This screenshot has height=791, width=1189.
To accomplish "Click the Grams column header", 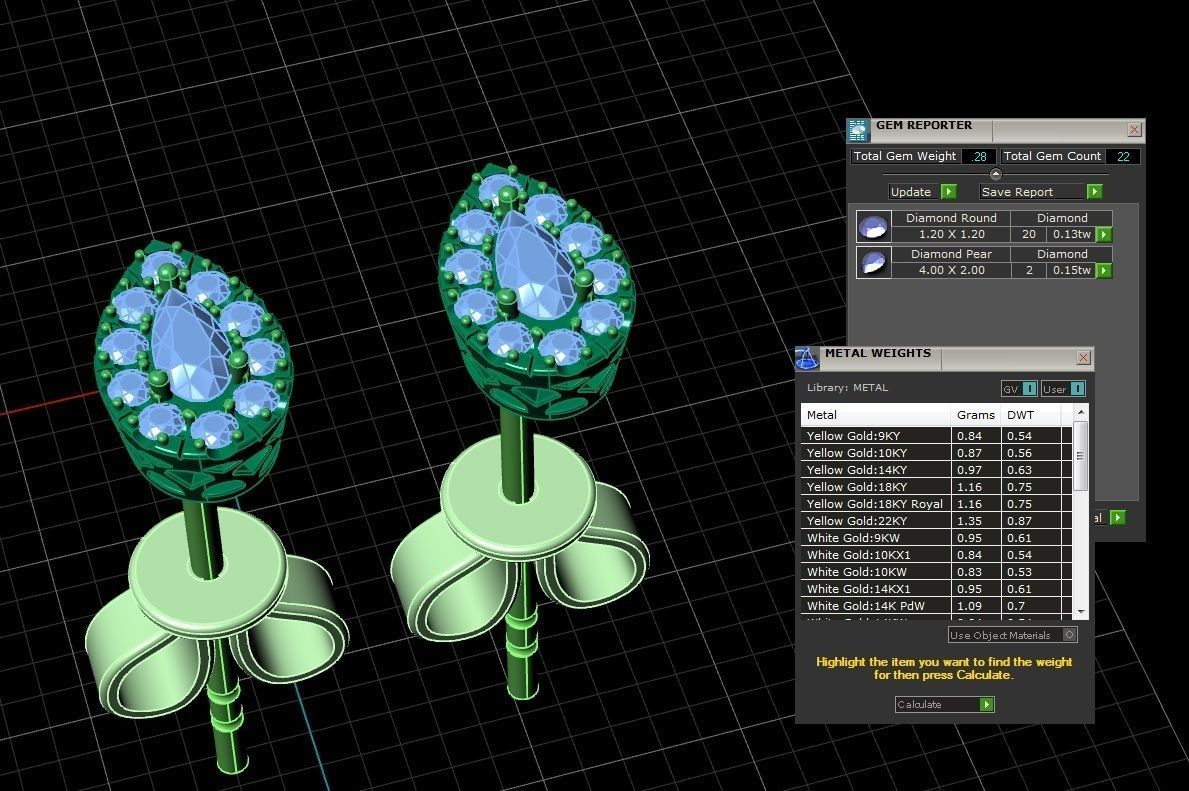I will coord(976,415).
